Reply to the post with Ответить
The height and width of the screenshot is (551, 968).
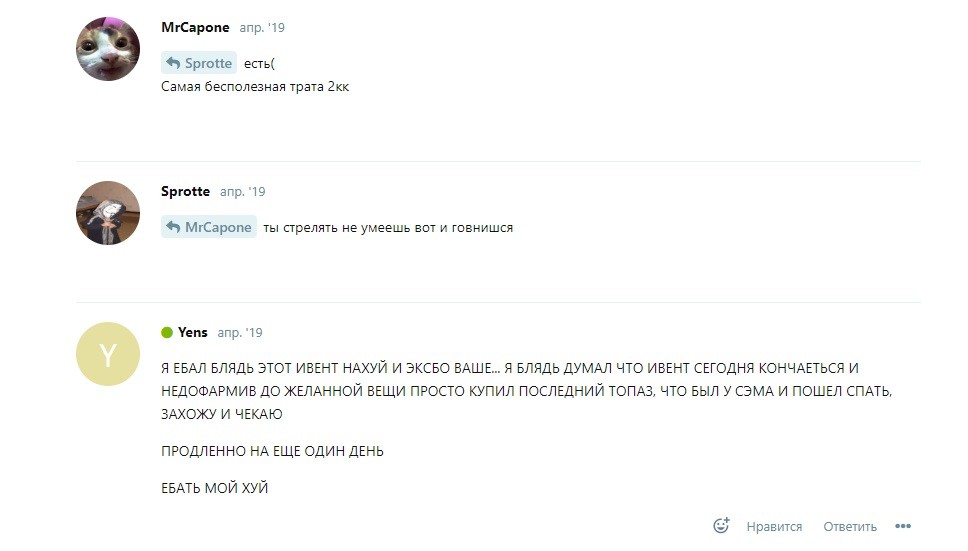[849, 526]
